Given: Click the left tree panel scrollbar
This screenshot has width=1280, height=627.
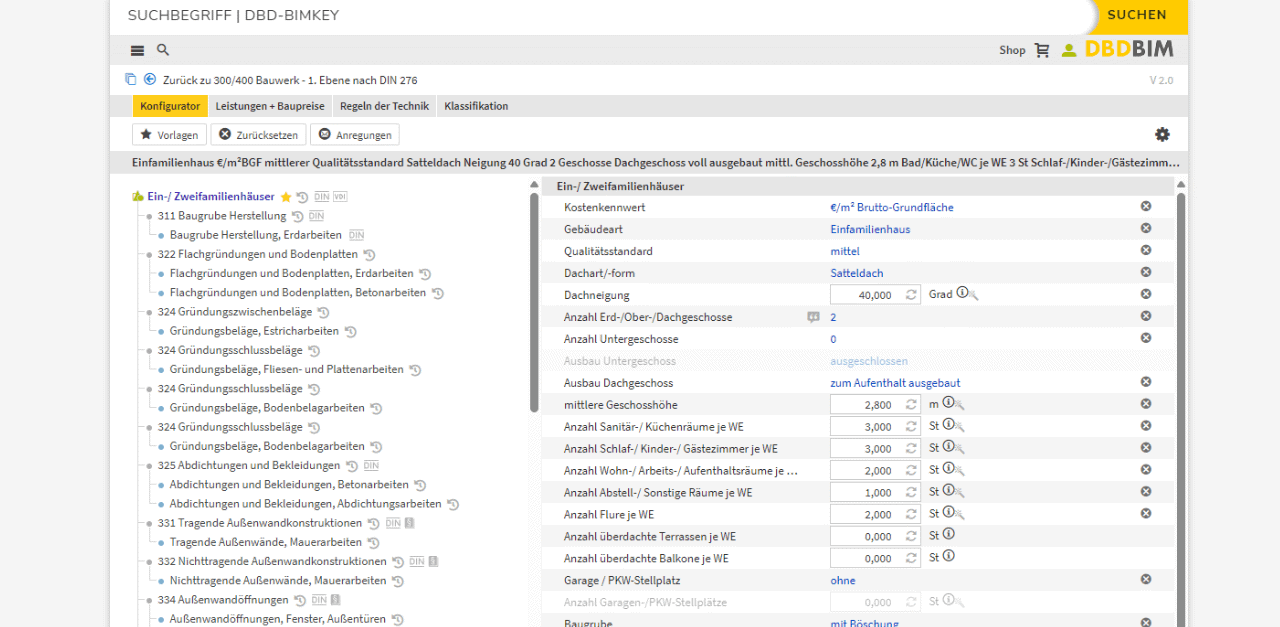Looking at the screenshot, I should point(534,302).
